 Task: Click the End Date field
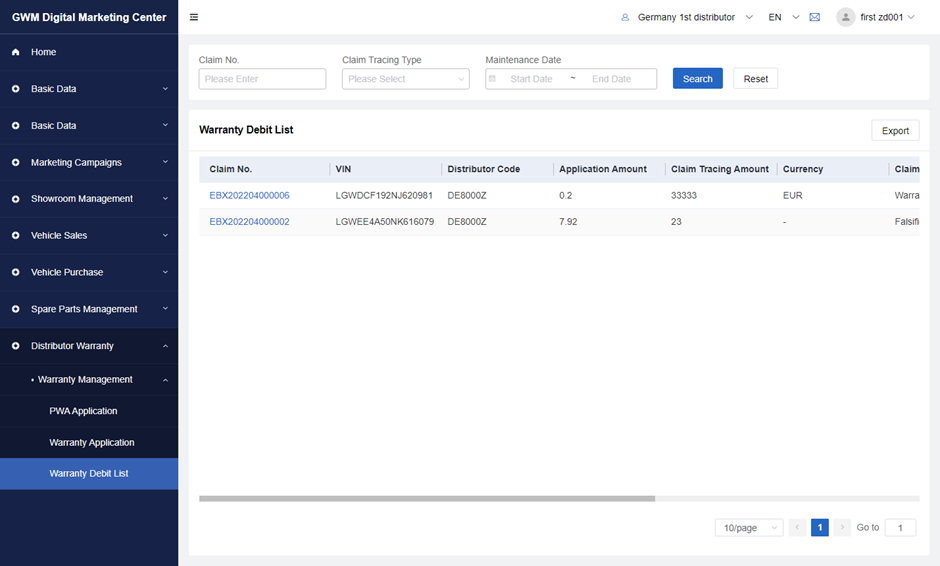pyautogui.click(x=611, y=79)
